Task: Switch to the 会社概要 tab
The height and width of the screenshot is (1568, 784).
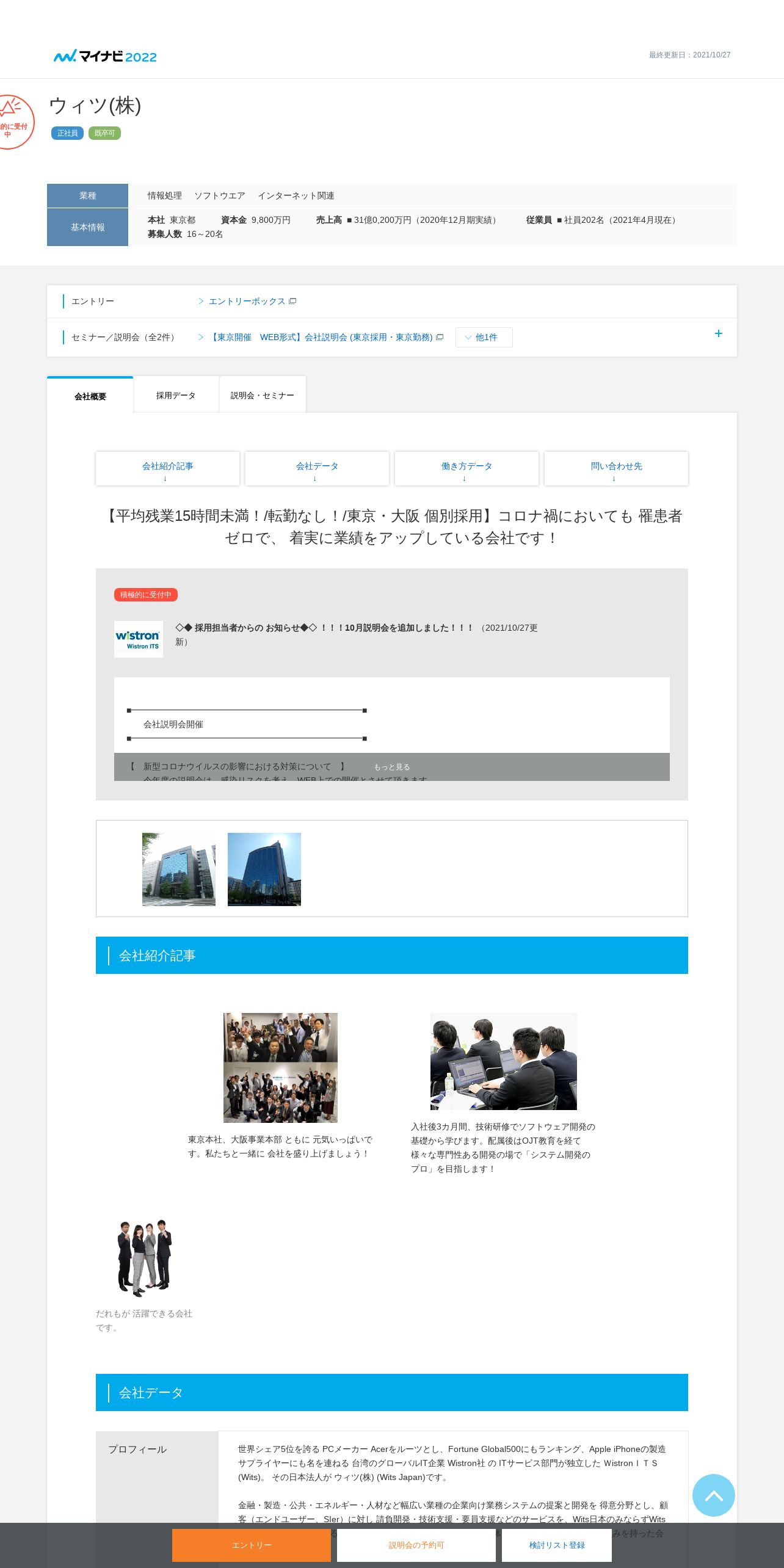Action: pos(90,396)
